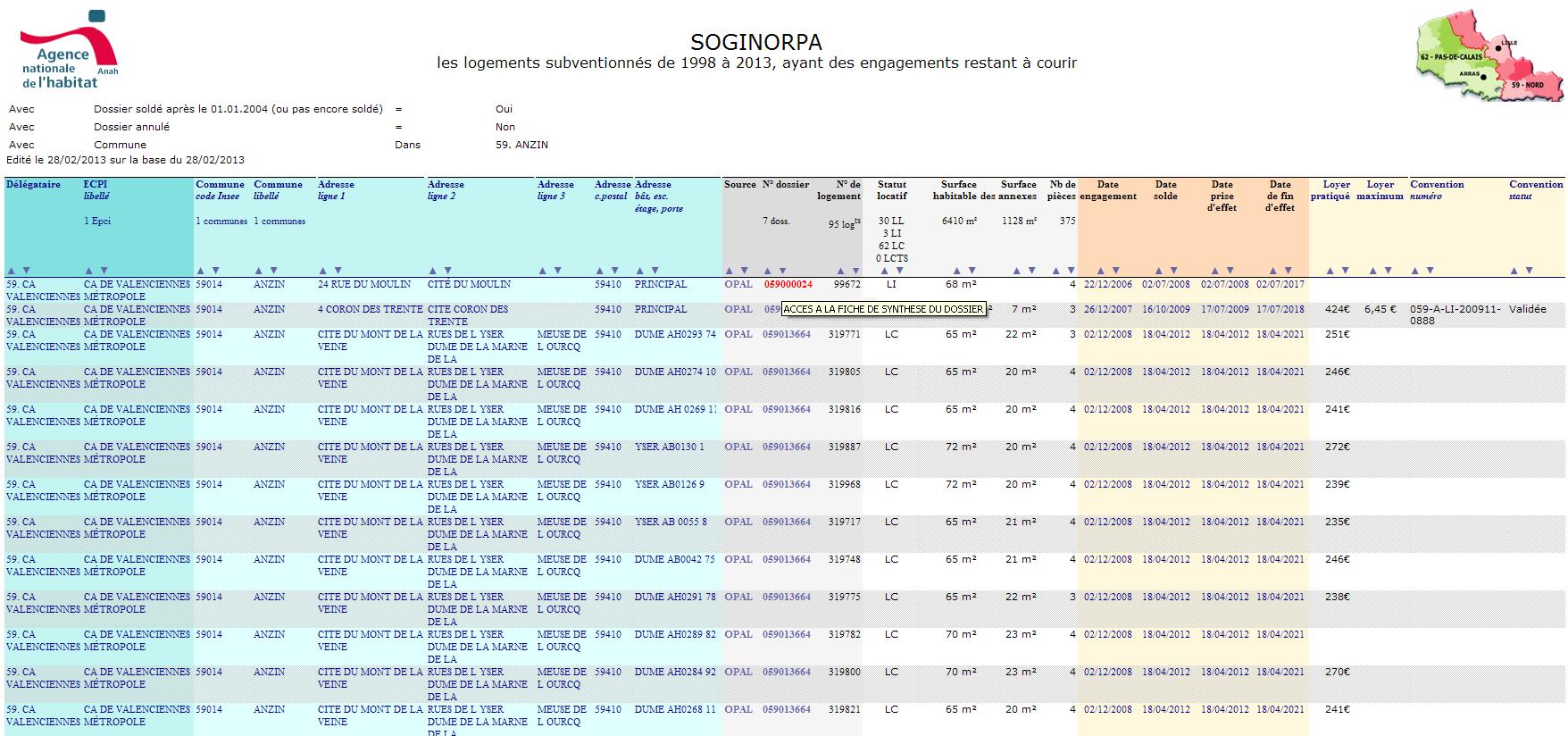Sort Date de fin d'effet ascending
Viewport: 1568px width, 736px height.
coord(1272,271)
